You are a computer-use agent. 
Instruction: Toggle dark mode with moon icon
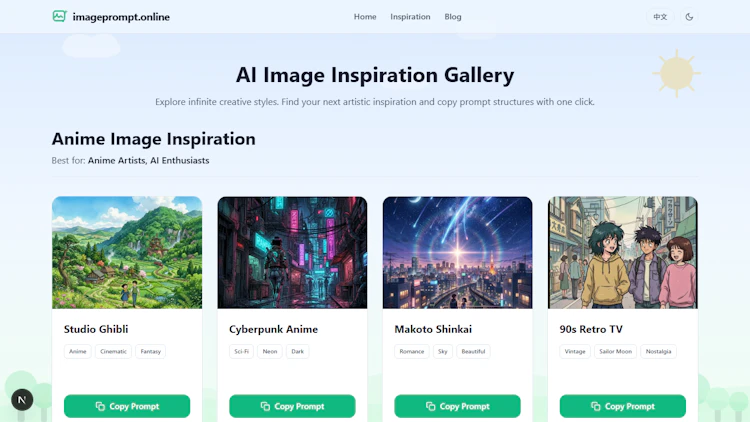(689, 17)
